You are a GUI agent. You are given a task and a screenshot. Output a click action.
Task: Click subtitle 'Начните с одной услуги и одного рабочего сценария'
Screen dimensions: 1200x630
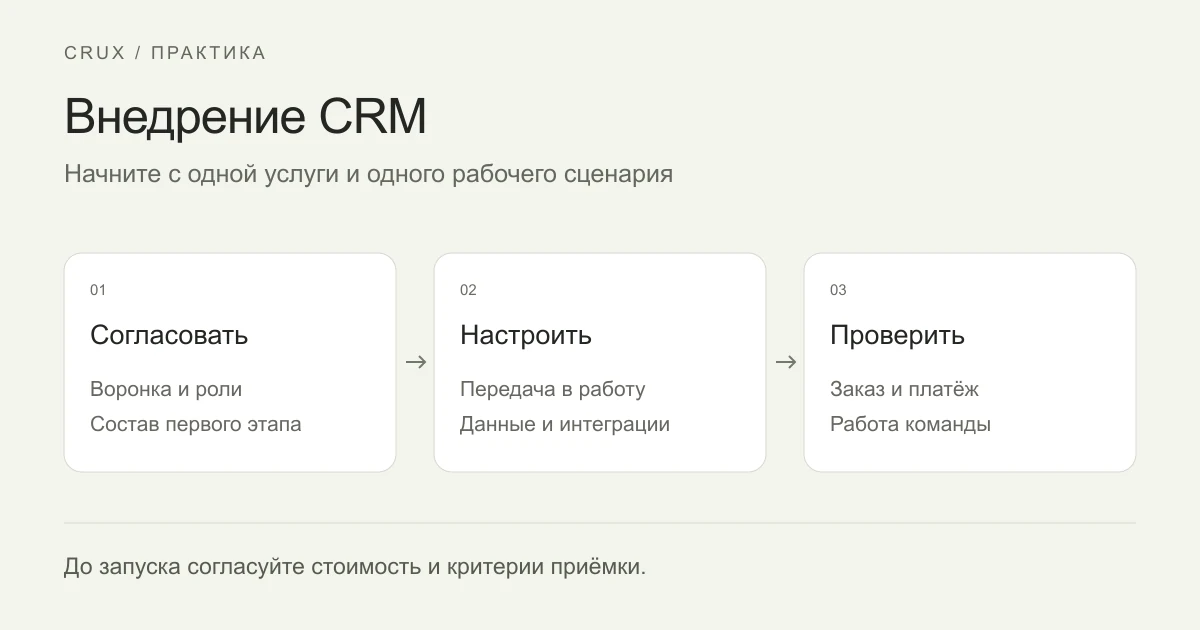coord(369,174)
